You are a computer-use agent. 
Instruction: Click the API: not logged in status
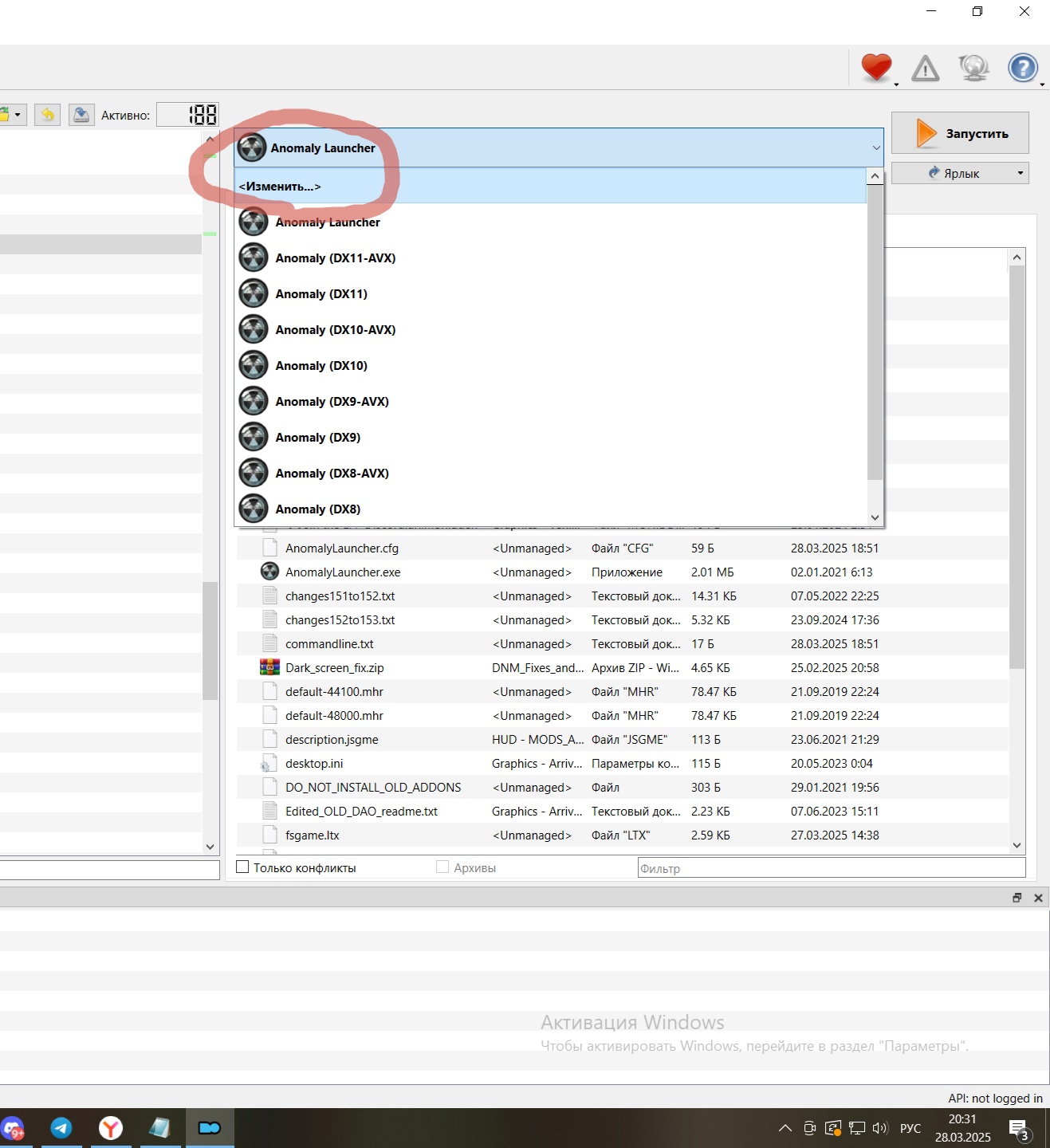click(x=995, y=1098)
